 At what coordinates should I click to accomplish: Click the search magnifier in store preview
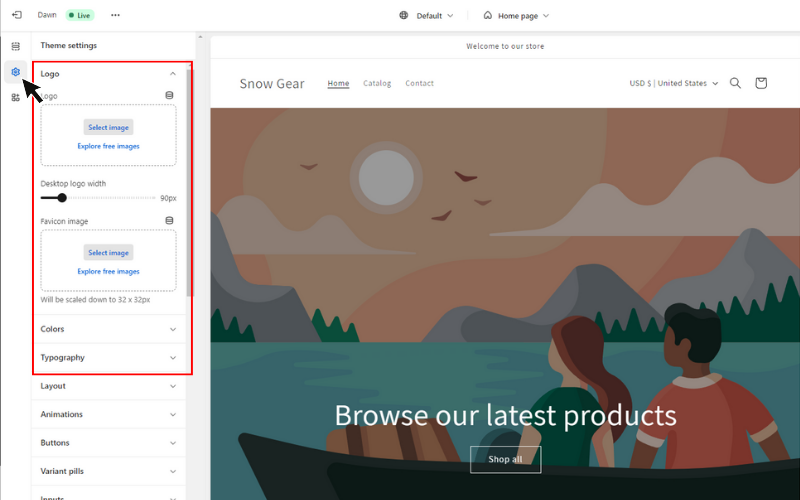[735, 83]
